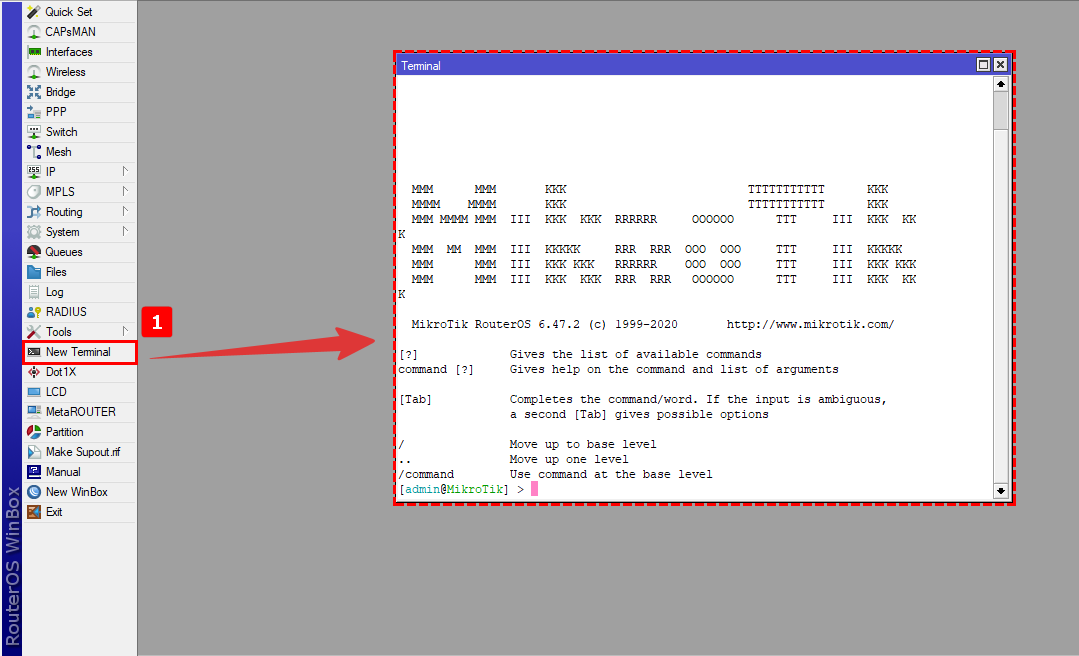Click the Interfaces icon in sidebar

(34, 52)
